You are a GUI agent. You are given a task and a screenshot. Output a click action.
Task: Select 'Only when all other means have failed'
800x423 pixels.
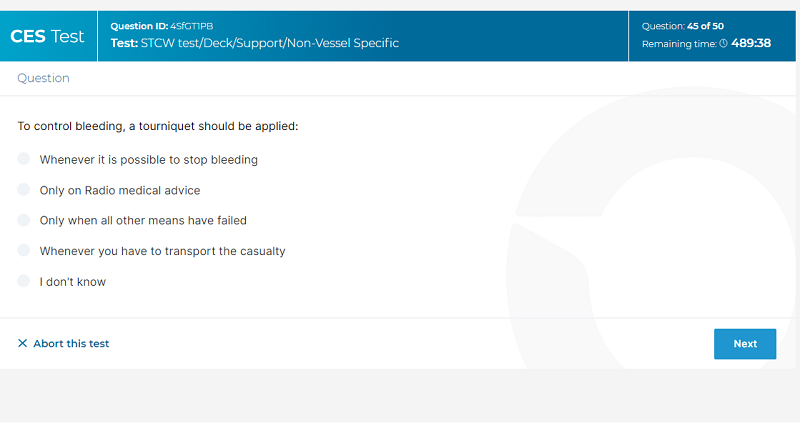click(23, 220)
